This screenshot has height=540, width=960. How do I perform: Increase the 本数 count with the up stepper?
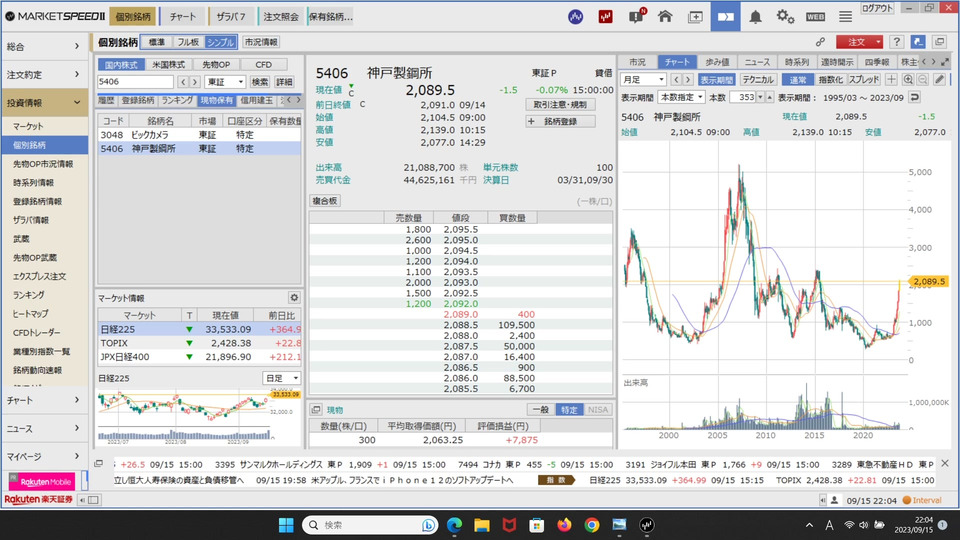pyautogui.click(x=769, y=97)
